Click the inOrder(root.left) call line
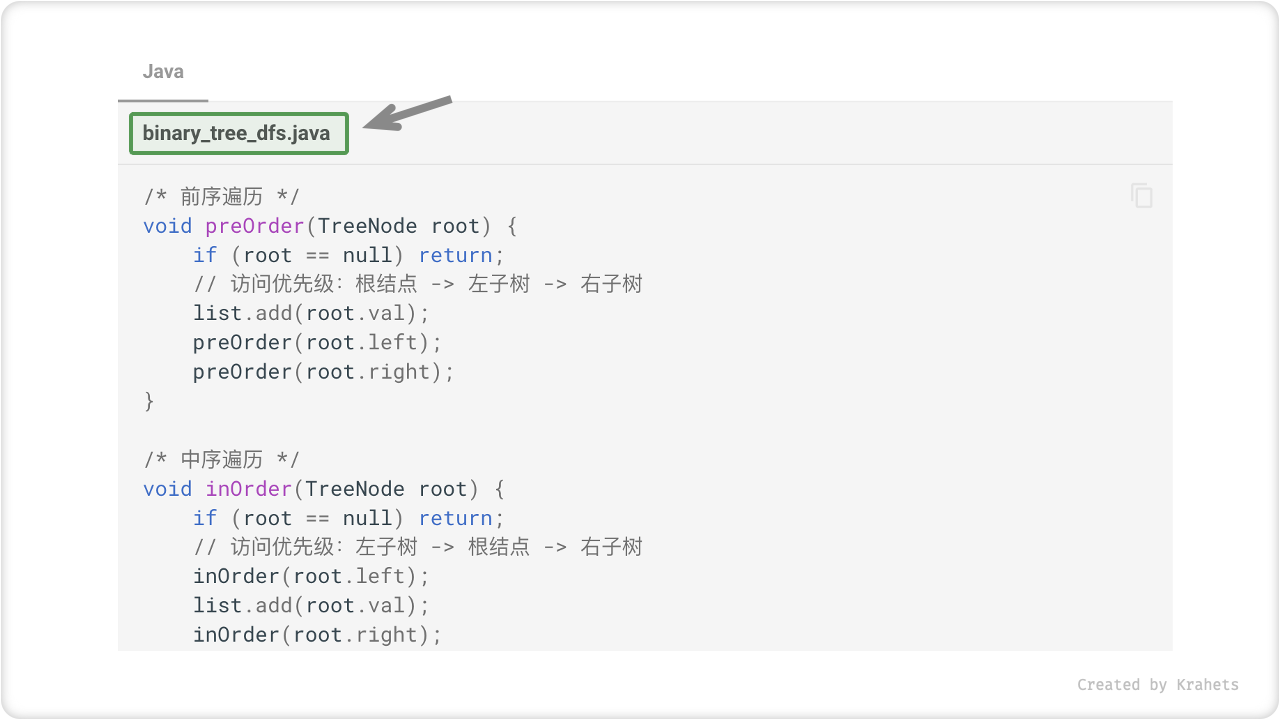Screen dimensions: 1280x720 click(x=311, y=577)
